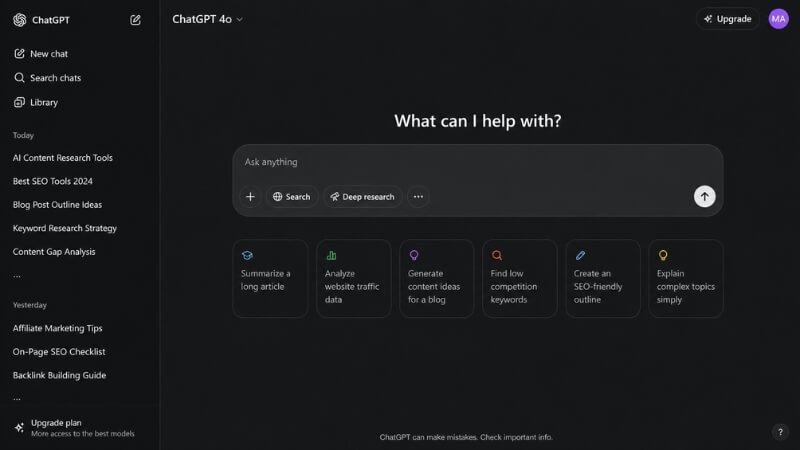The height and width of the screenshot is (450, 800).
Task: Open Keyword Research Strategy chat
Action: 65,228
